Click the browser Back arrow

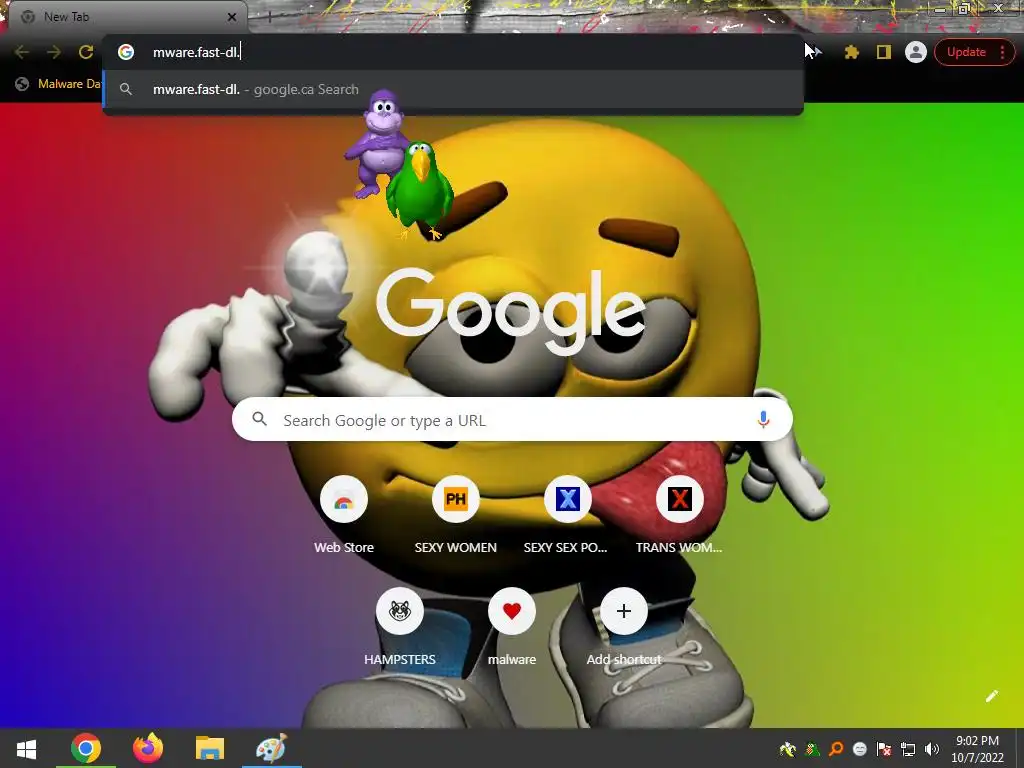point(22,52)
